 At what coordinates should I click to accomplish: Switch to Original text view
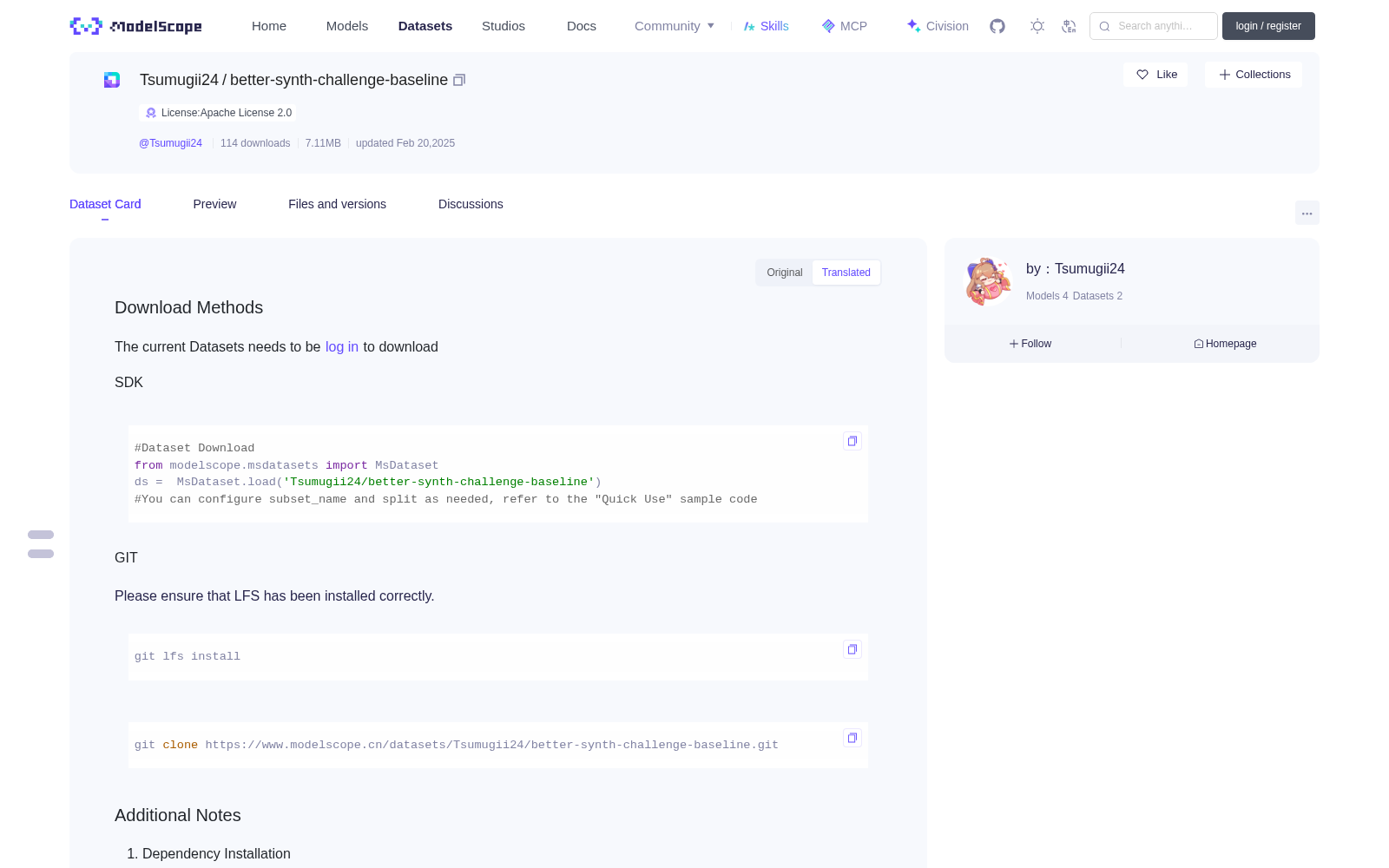785,273
